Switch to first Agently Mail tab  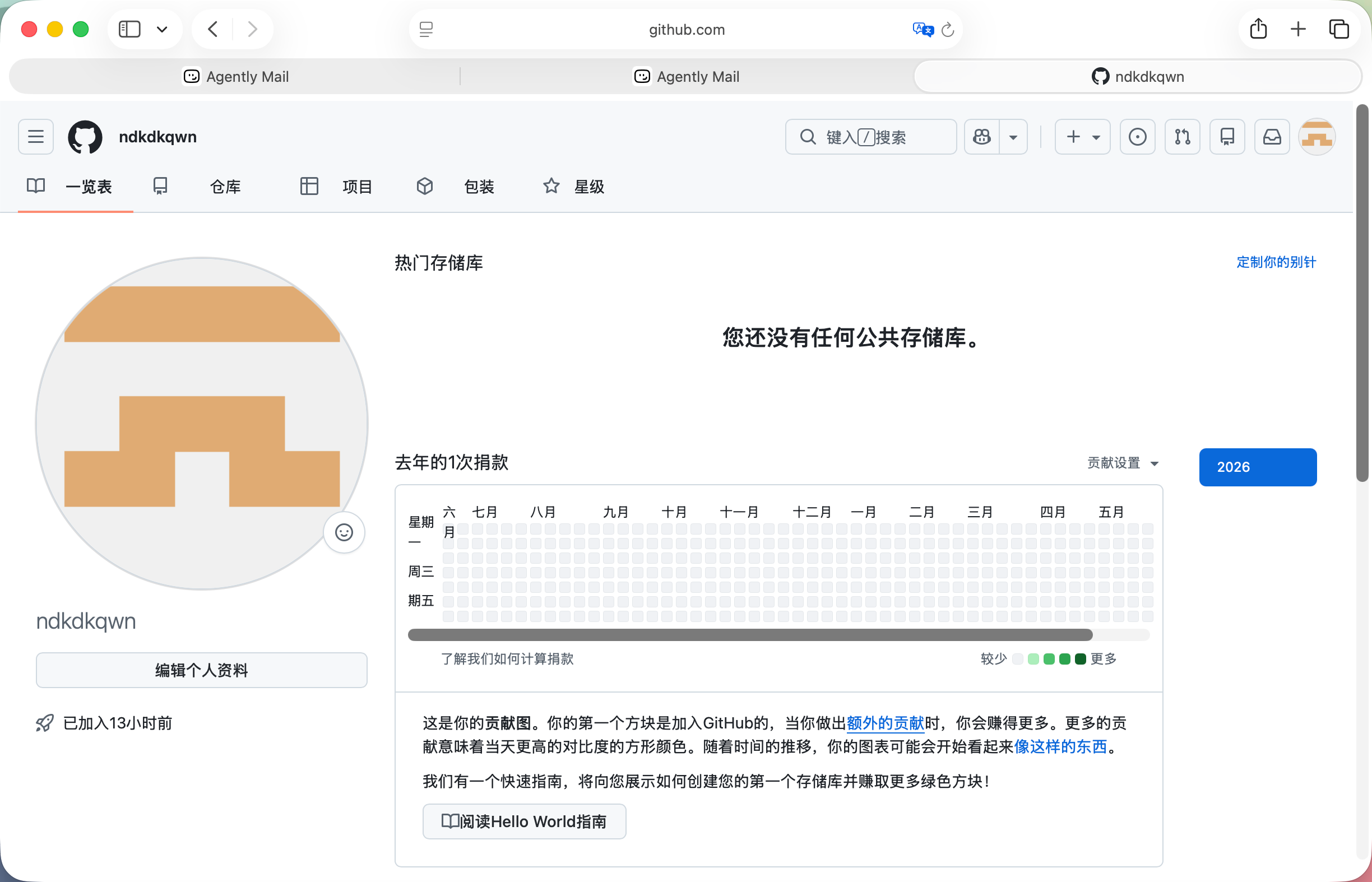pyautogui.click(x=235, y=76)
